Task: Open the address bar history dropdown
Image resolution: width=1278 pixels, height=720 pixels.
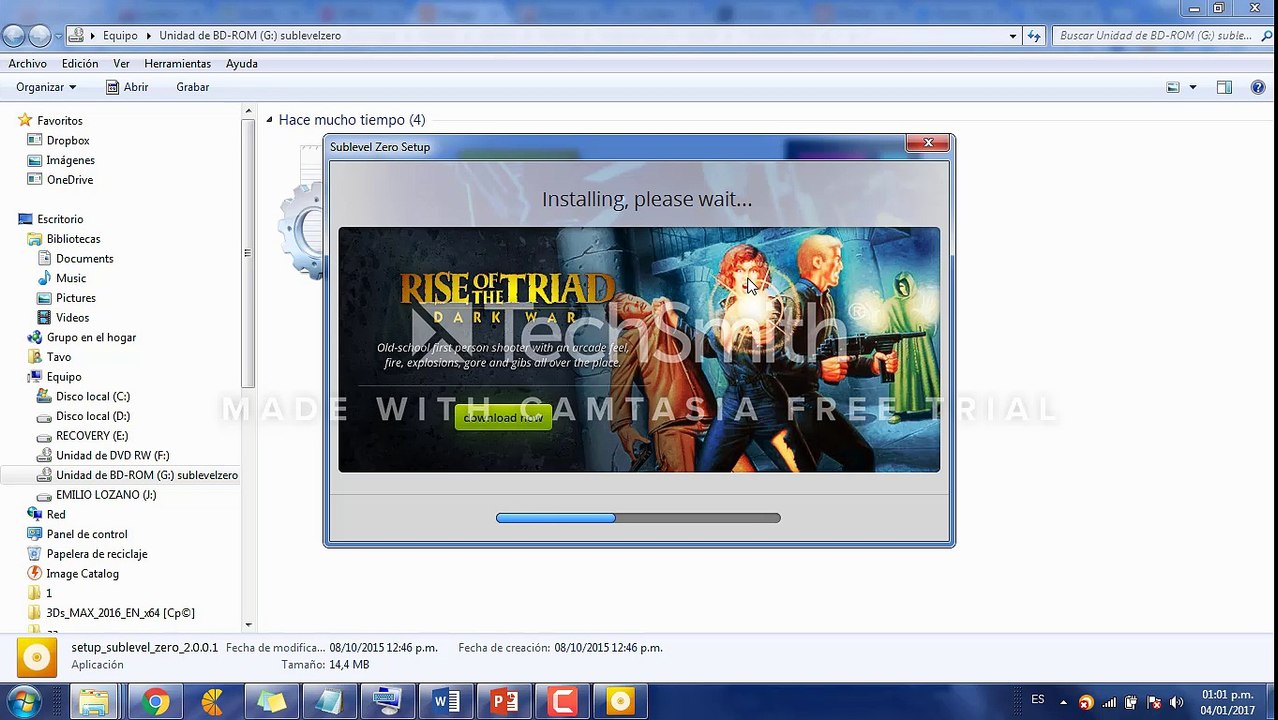Action: point(1013,36)
